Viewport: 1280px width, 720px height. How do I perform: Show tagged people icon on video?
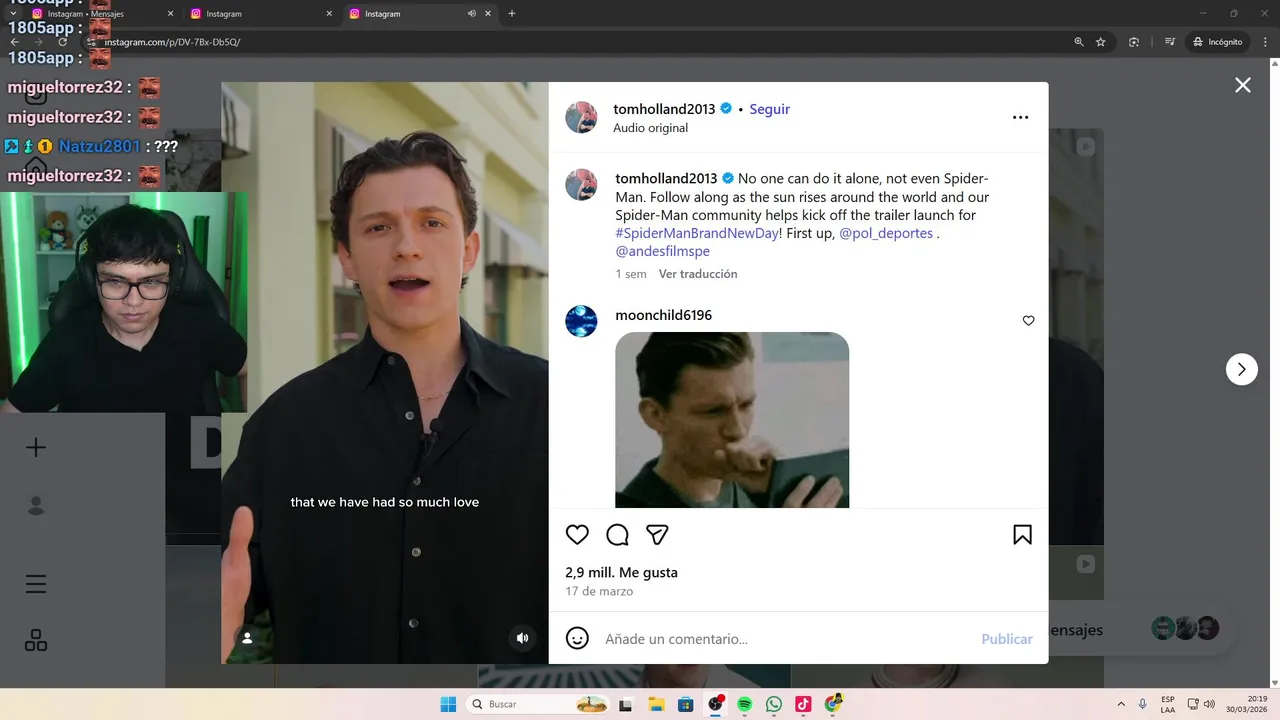point(247,638)
